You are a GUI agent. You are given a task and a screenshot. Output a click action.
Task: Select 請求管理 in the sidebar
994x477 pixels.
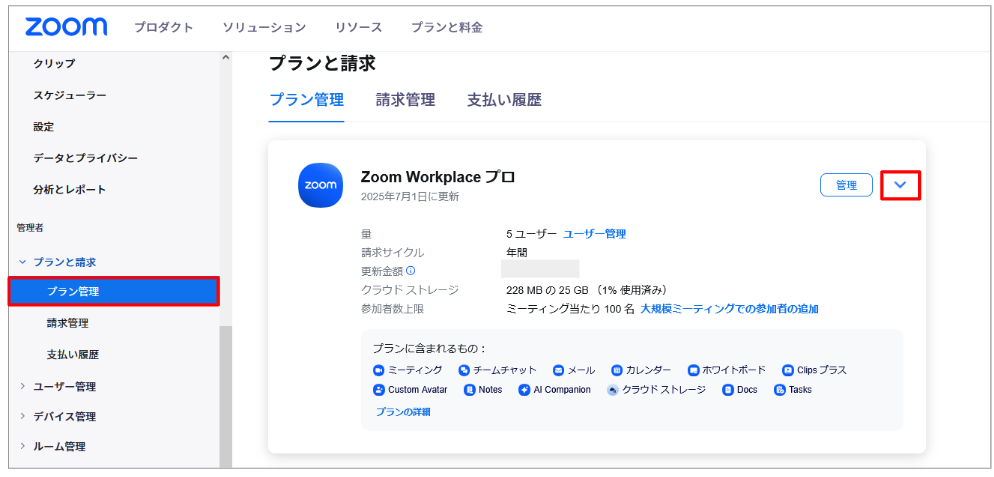68,323
